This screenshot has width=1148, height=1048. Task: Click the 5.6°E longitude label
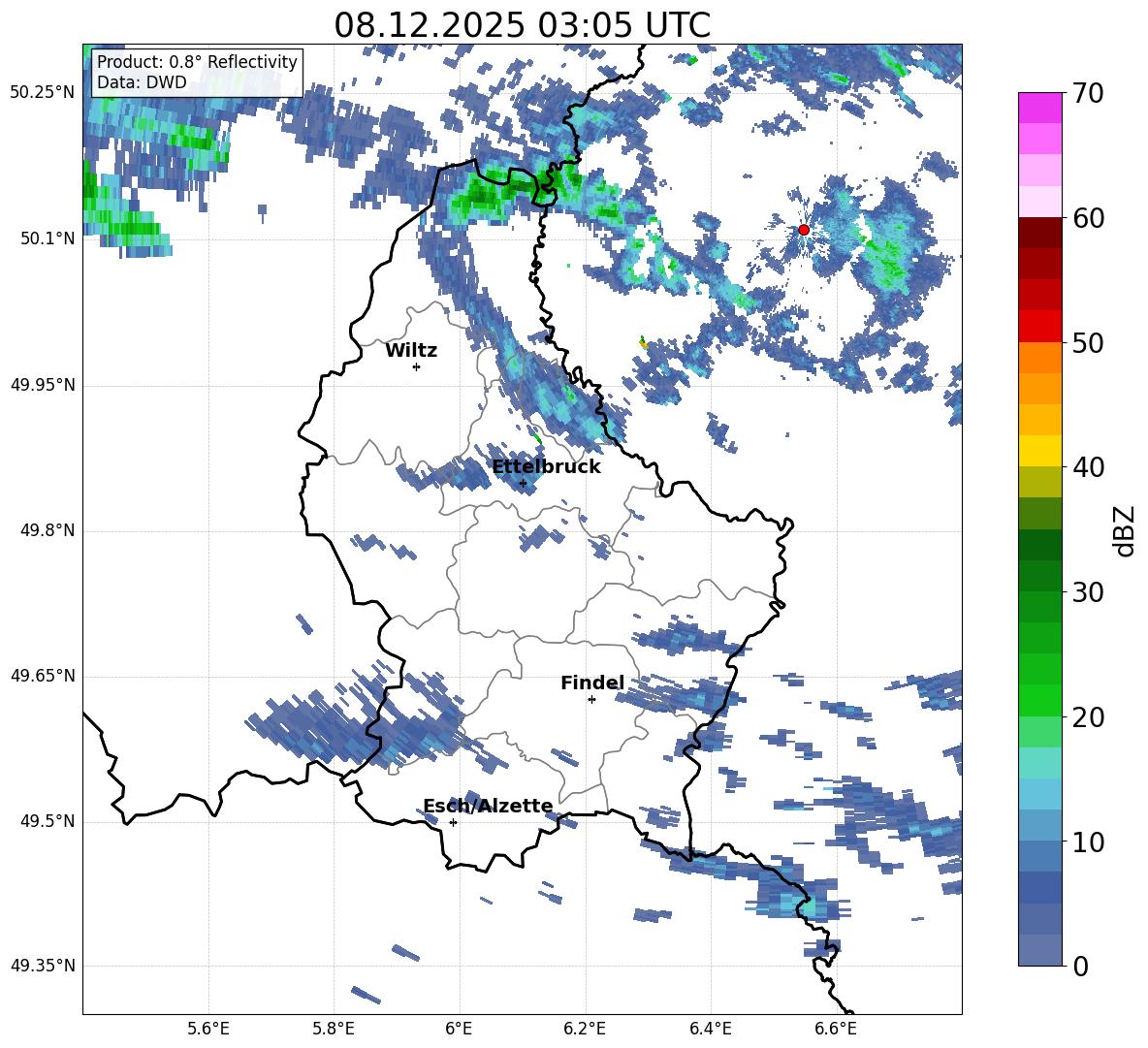(208, 1029)
